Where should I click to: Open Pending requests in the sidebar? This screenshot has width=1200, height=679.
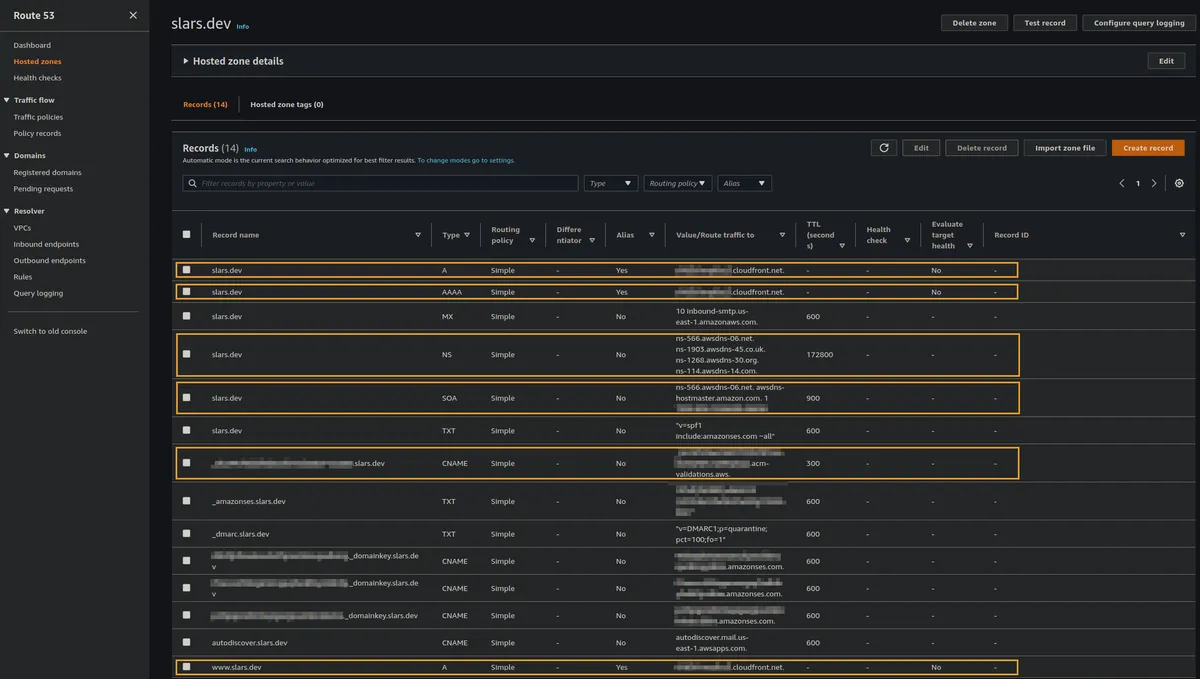(x=43, y=188)
